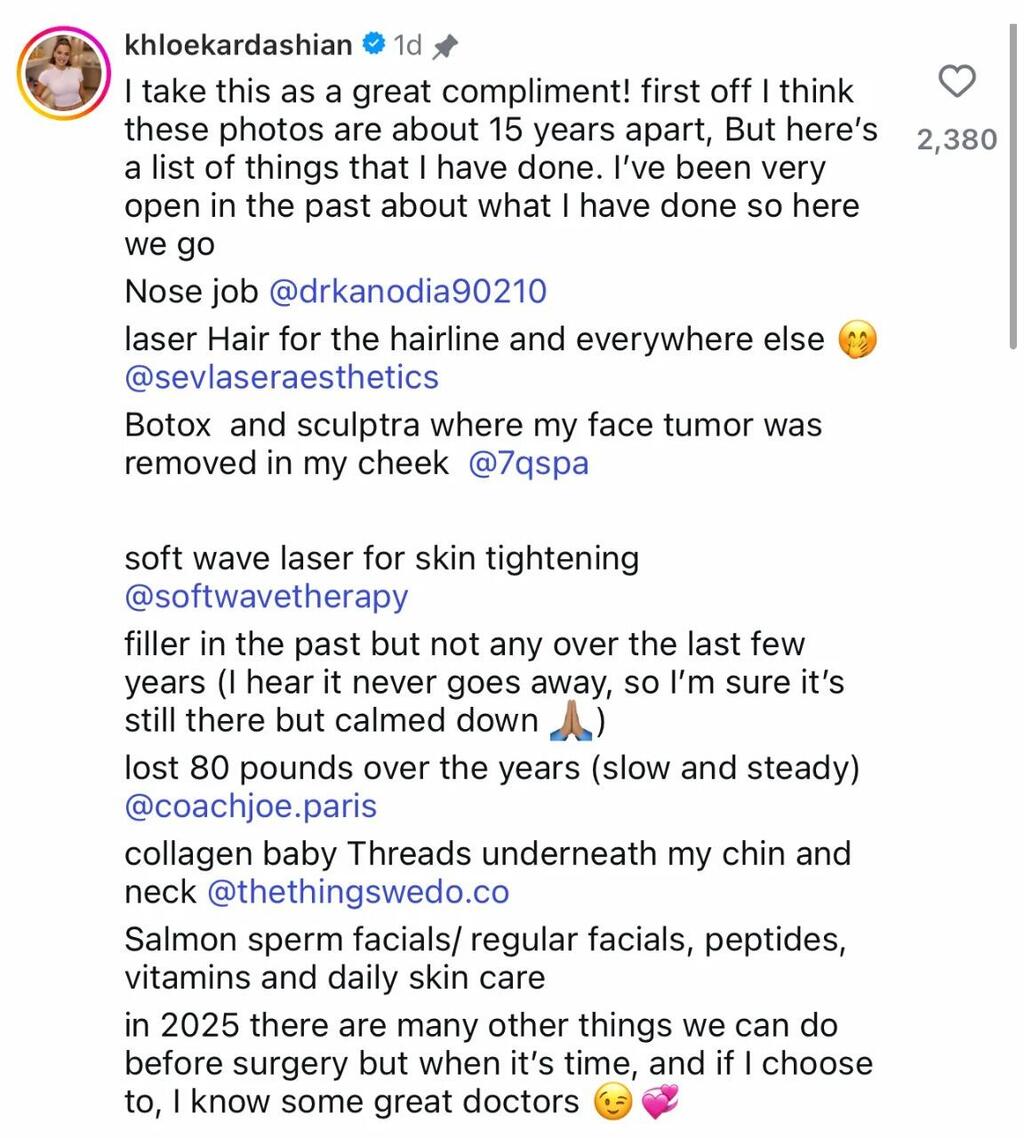The image size is (1024, 1138).
Task: Open @coachjoe.paris mention
Action: 250,806
